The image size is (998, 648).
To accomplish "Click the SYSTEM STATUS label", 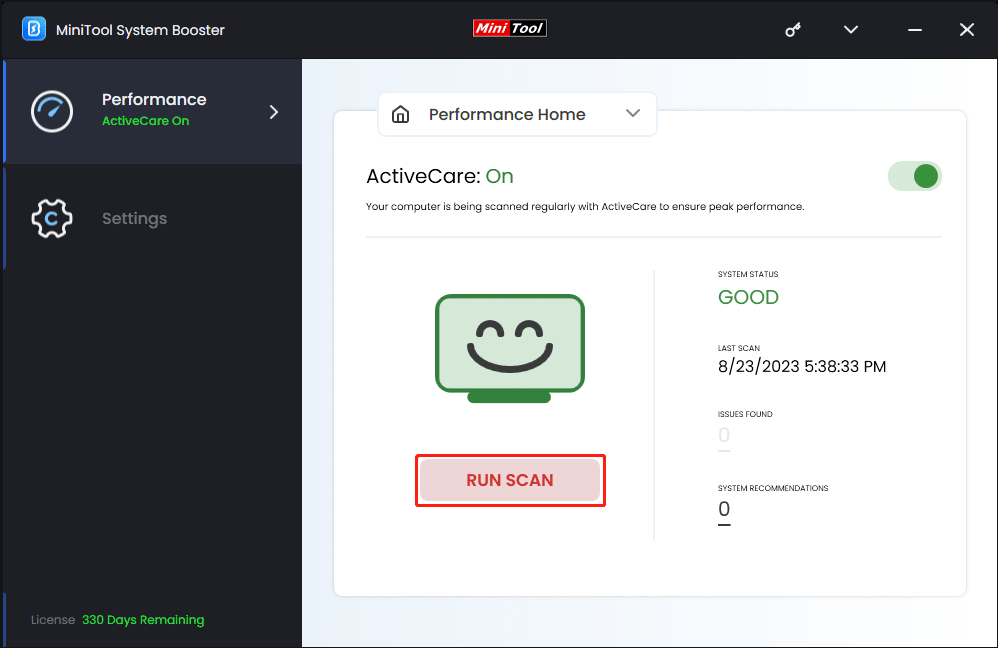I will point(748,274).
